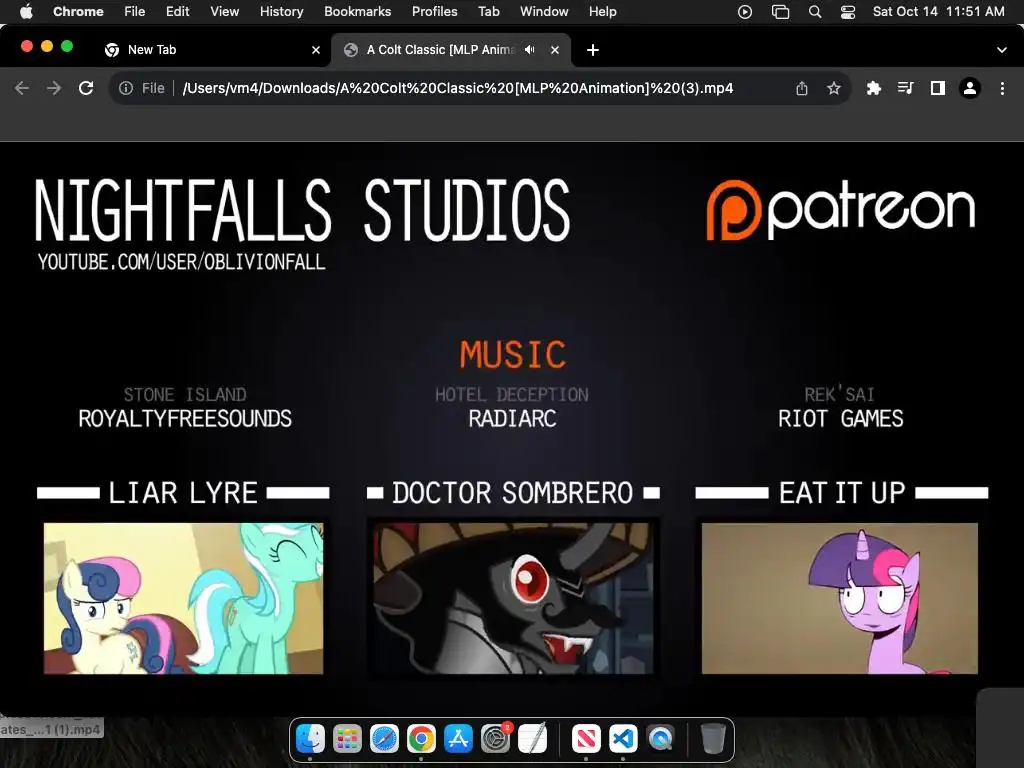
Task: Click the Nightfalls Studios title
Action: 302,210
